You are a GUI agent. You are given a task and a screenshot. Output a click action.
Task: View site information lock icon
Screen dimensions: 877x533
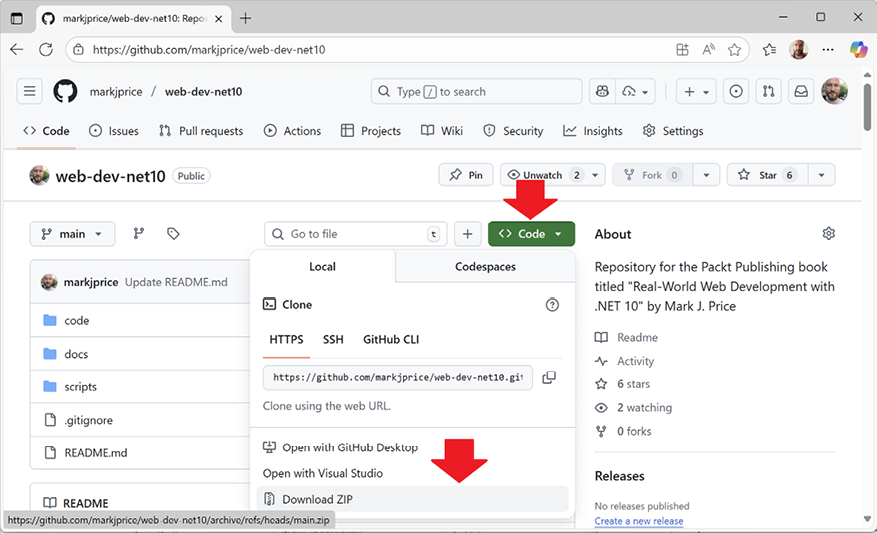79,50
